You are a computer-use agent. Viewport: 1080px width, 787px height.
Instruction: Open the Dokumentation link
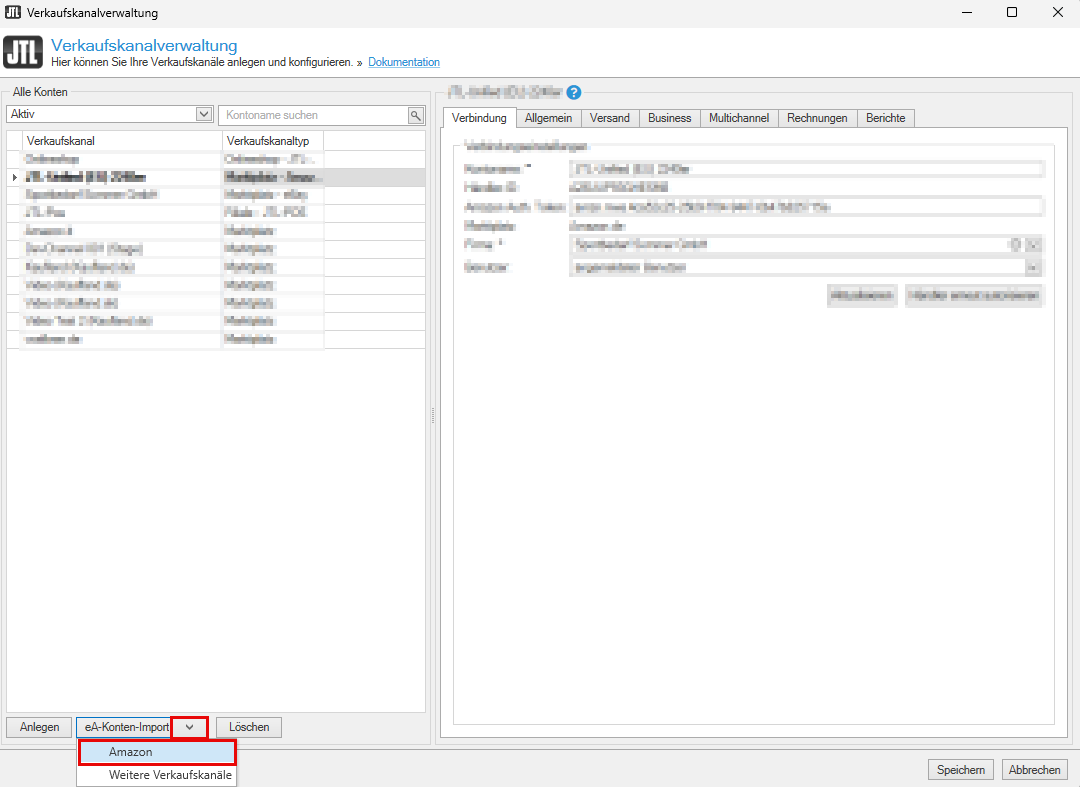pos(404,62)
